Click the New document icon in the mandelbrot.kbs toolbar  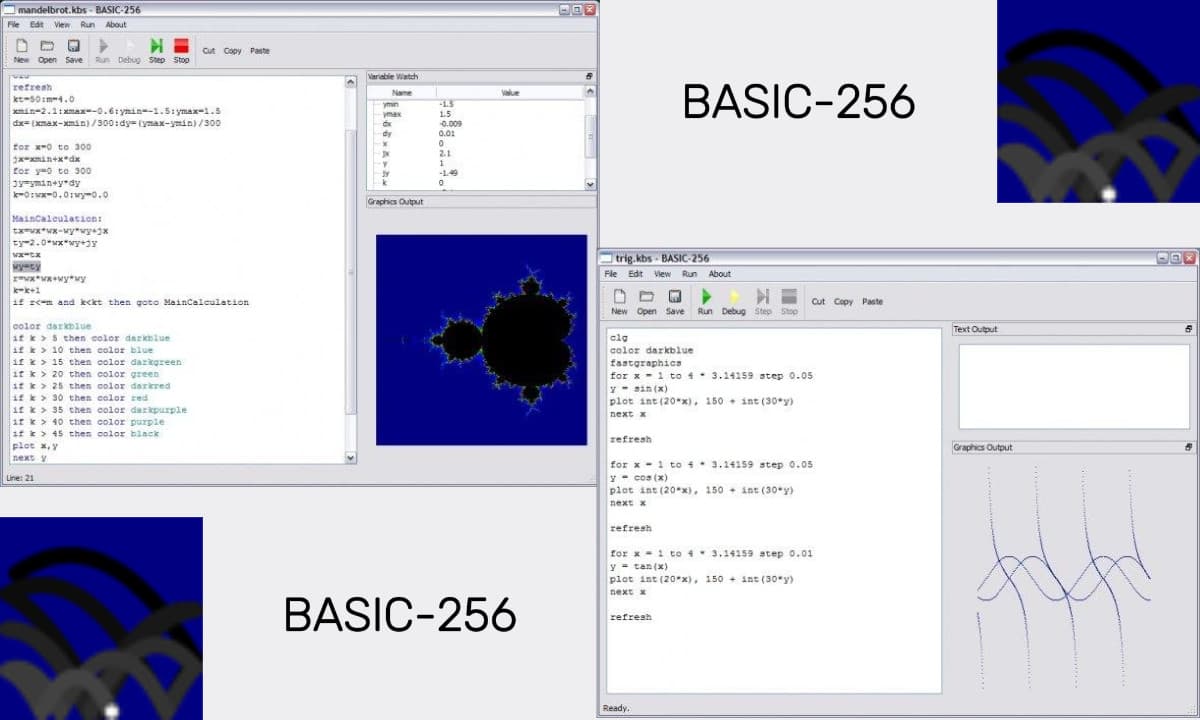tap(21, 46)
